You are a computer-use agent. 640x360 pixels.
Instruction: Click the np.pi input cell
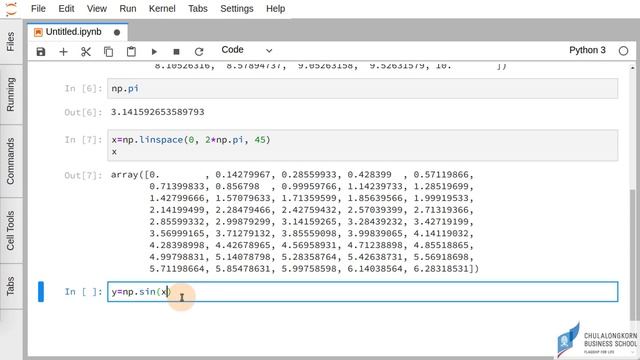362,89
